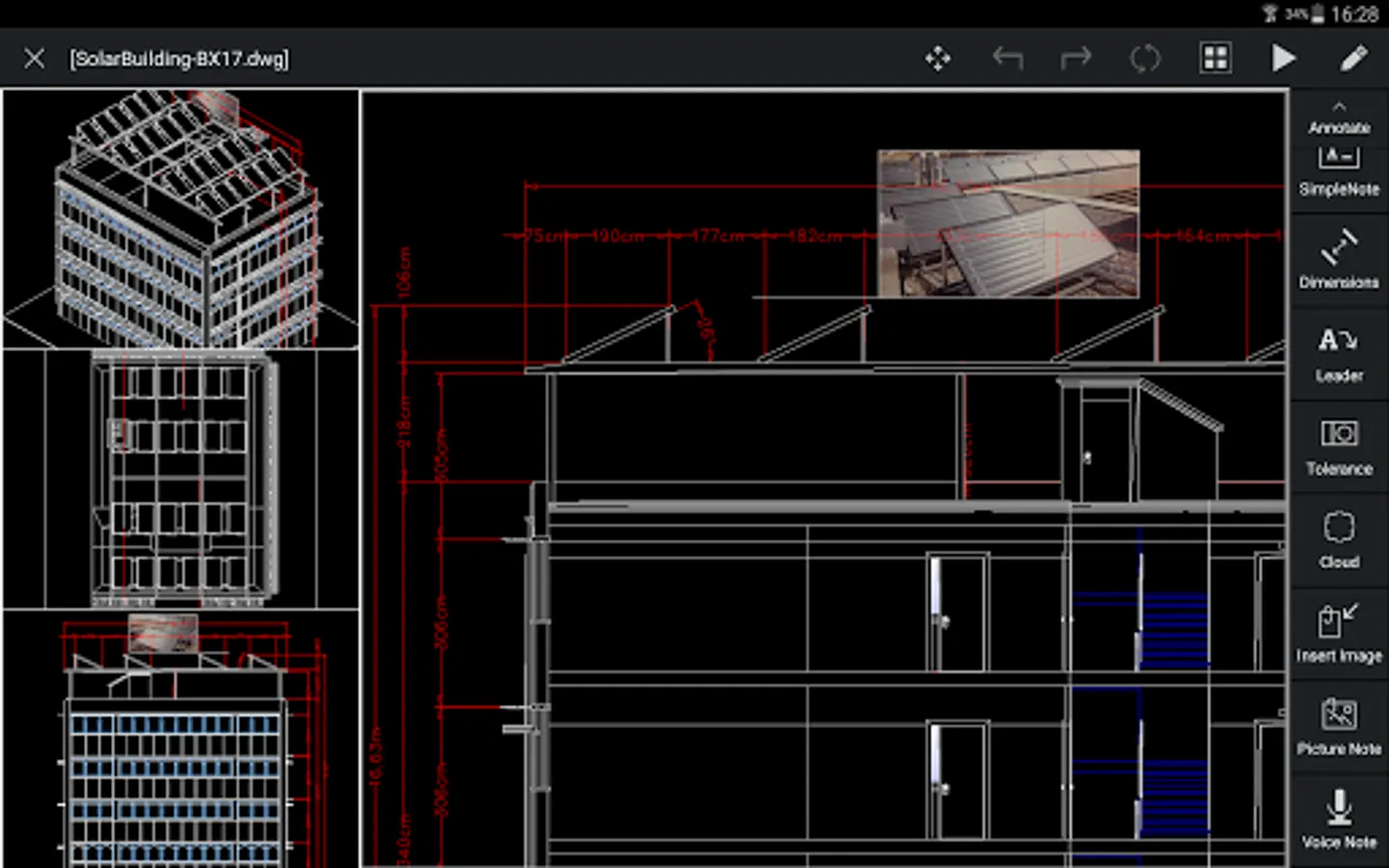Select the Cloud revision tool
Image resolution: width=1389 pixels, height=868 pixels.
1339,540
